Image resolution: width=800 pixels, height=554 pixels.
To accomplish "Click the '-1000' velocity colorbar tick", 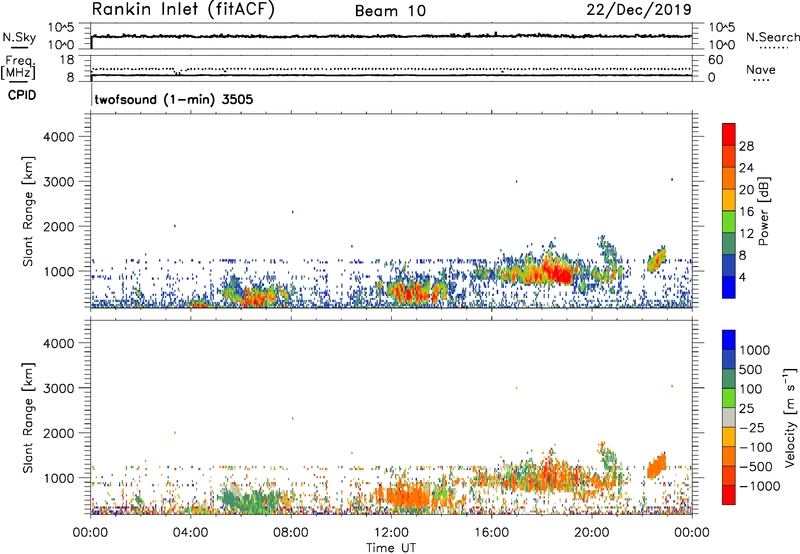I will pos(759,486).
